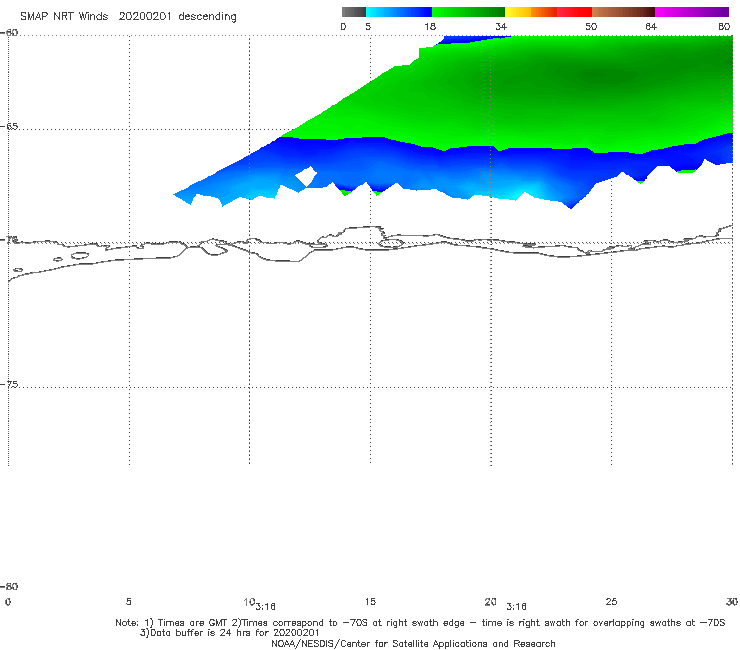Click the date '20200201' in the title

coord(145,16)
